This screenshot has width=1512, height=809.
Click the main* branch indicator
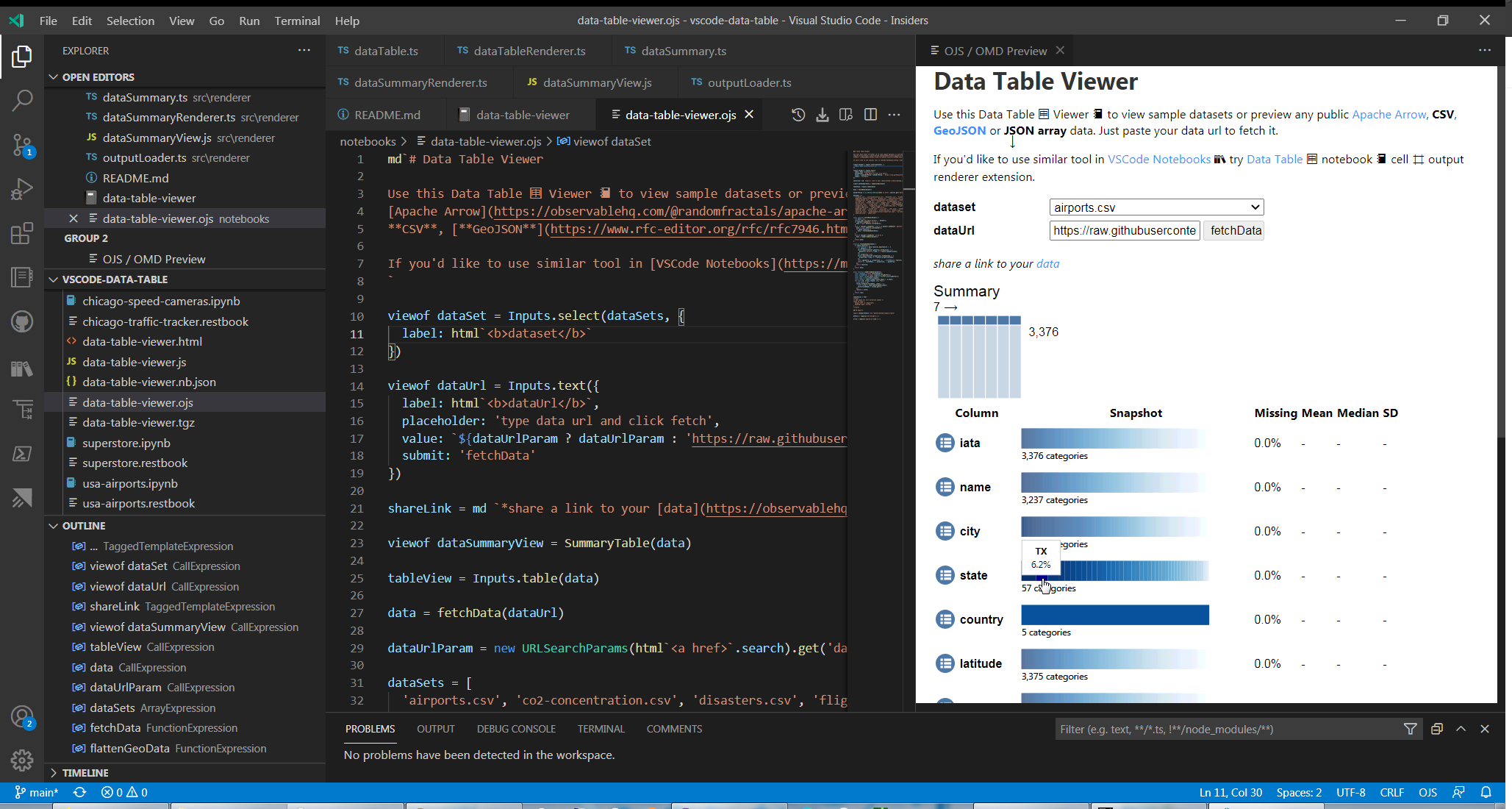[36, 792]
